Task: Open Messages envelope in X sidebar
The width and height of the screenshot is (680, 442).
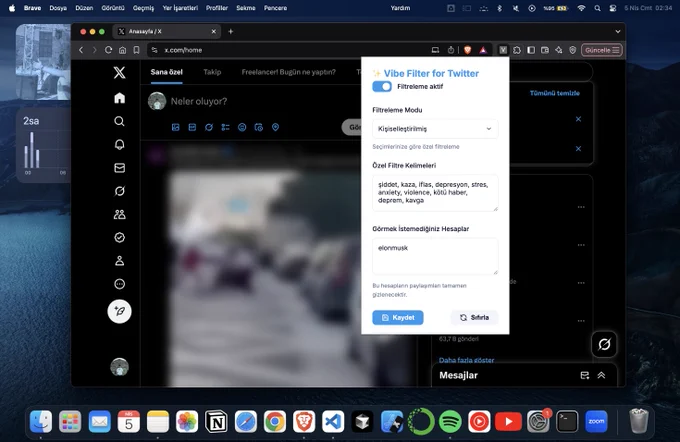Action: 120,168
